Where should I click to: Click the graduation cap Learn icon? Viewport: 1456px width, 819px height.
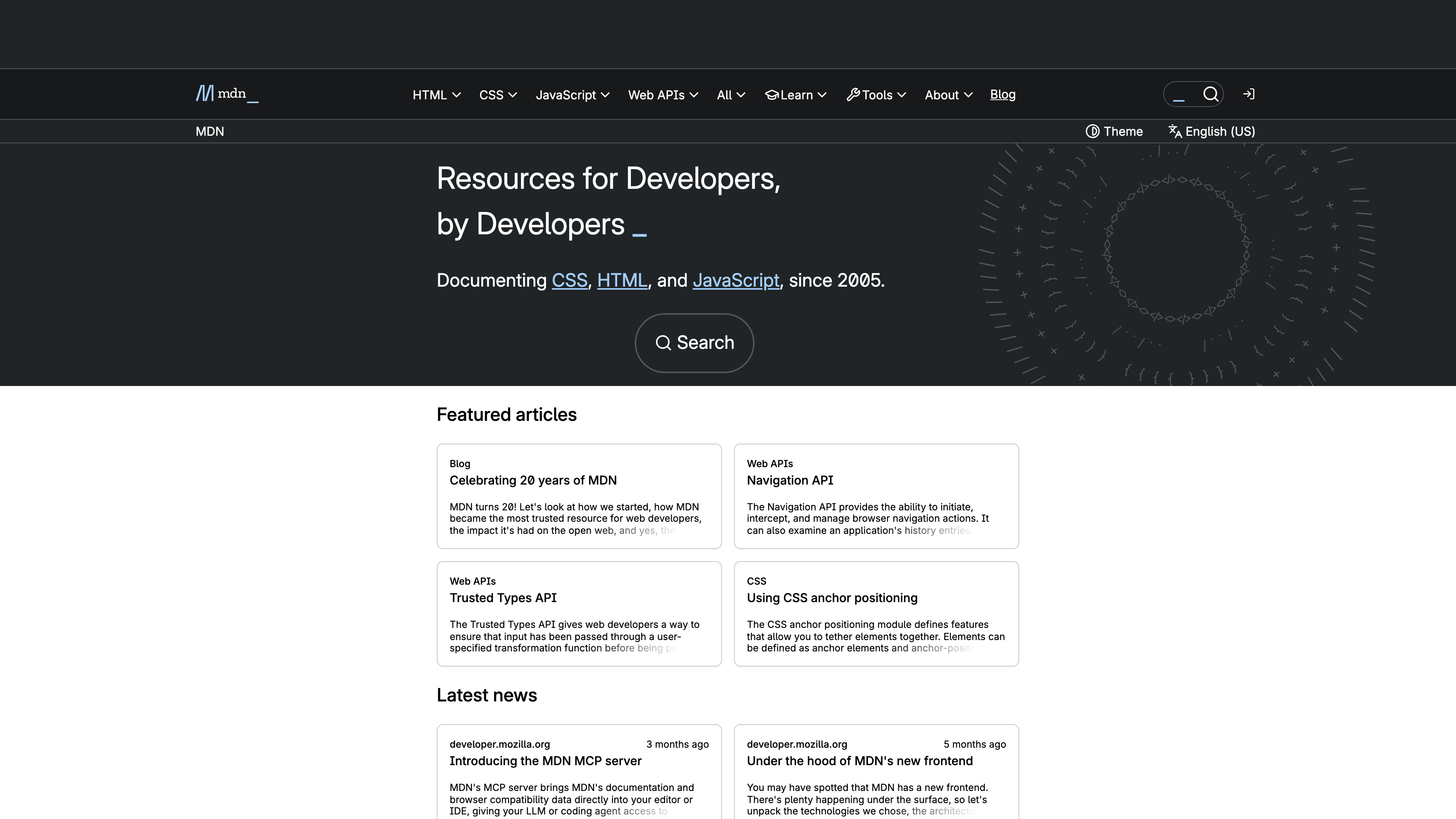[x=772, y=94]
